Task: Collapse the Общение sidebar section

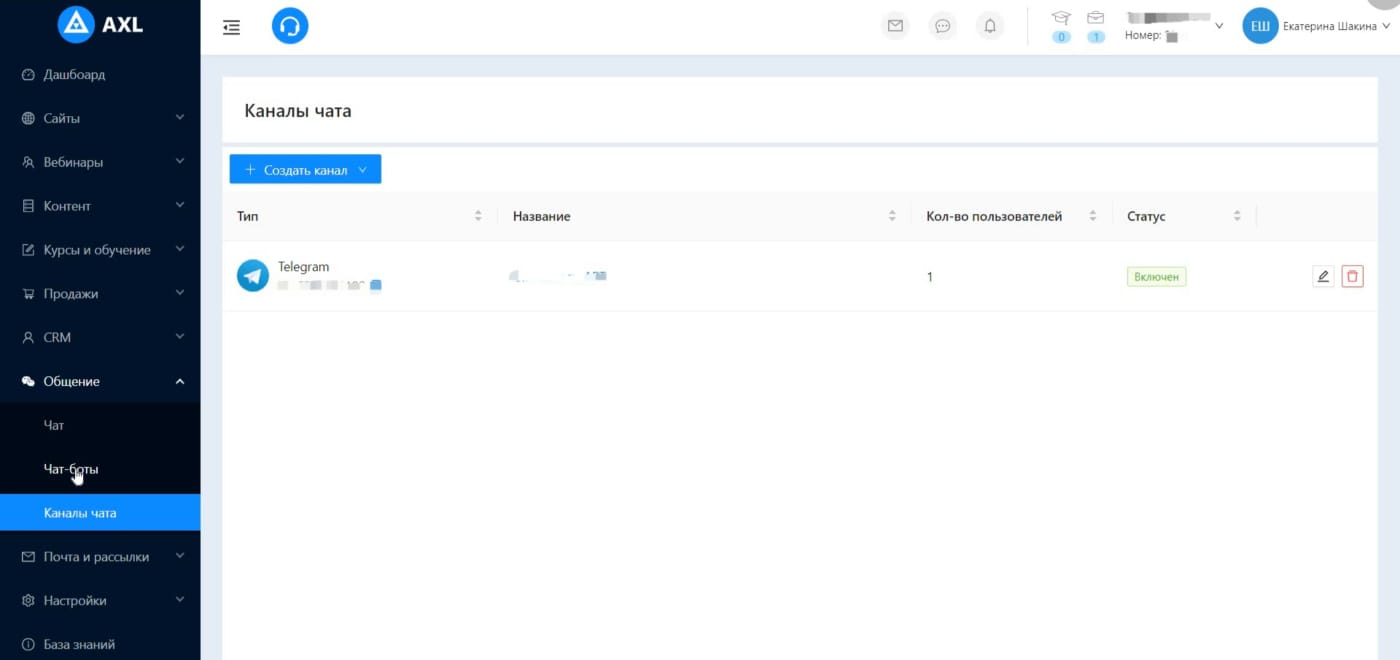Action: tap(100, 381)
